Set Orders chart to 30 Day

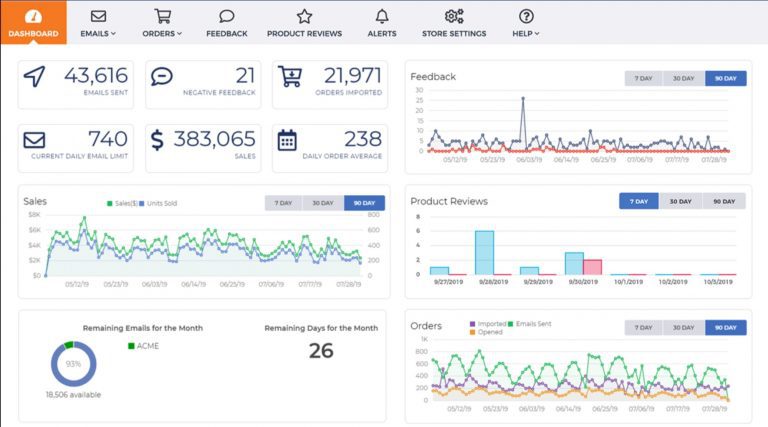pos(685,327)
